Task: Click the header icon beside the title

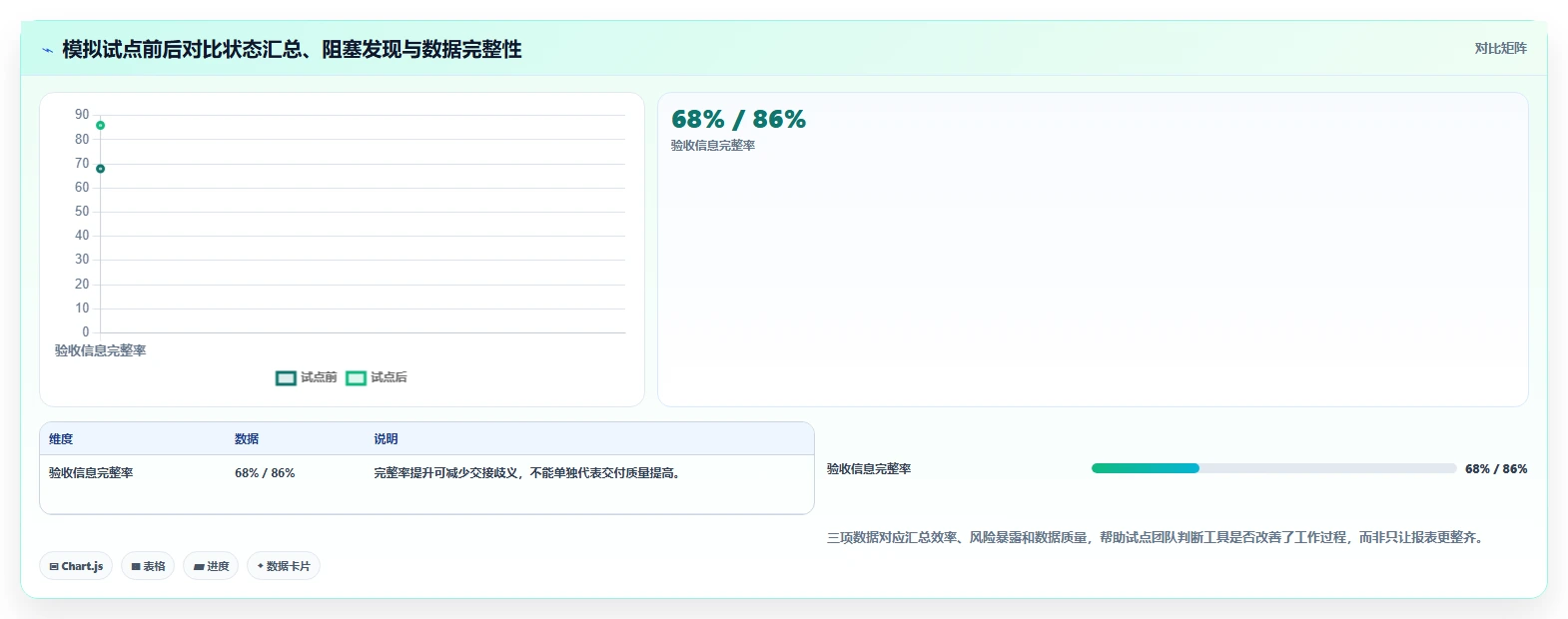Action: pos(47,49)
